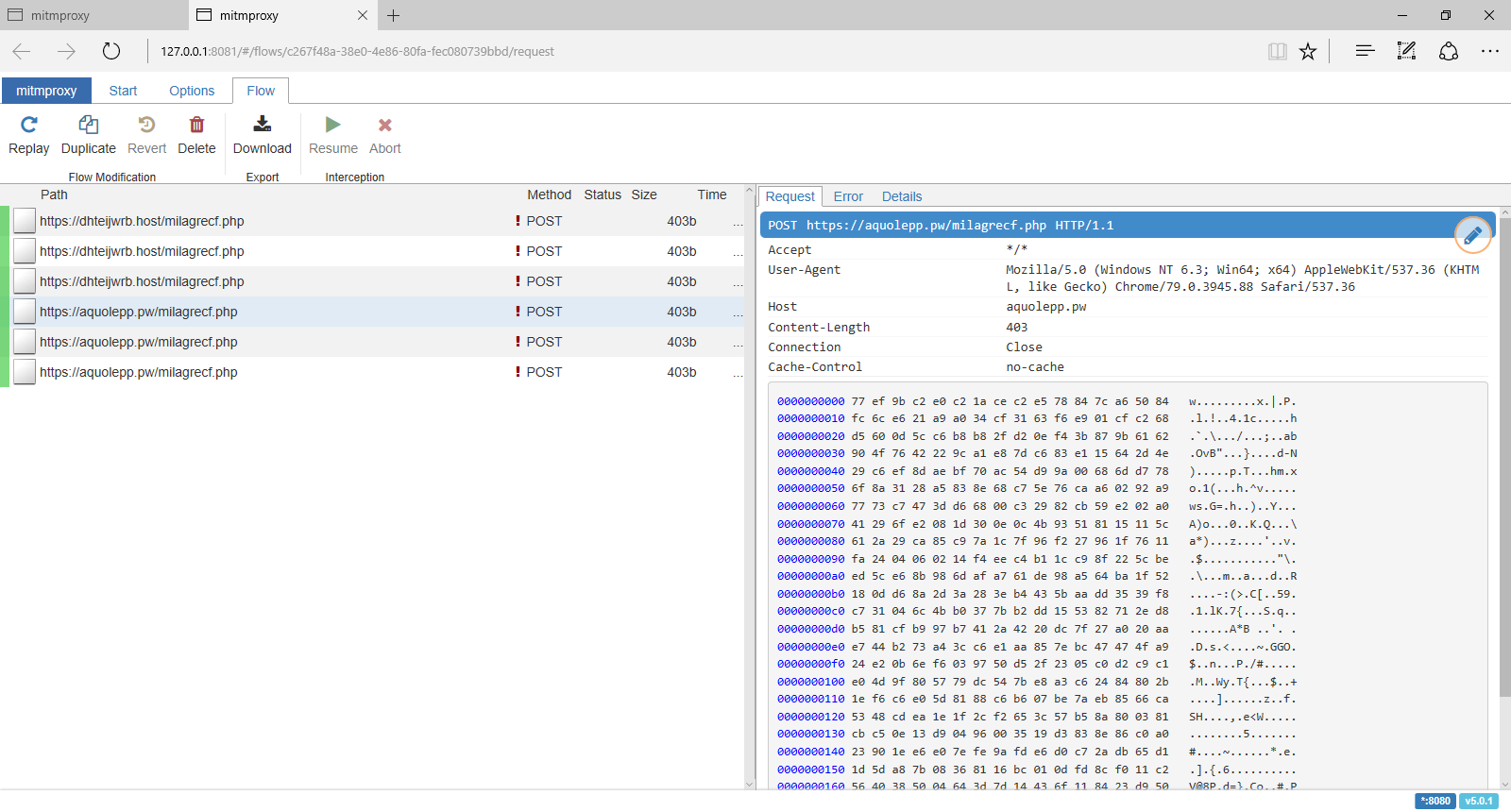Click the Resume play icon
The width and height of the screenshot is (1511, 812).
(333, 125)
